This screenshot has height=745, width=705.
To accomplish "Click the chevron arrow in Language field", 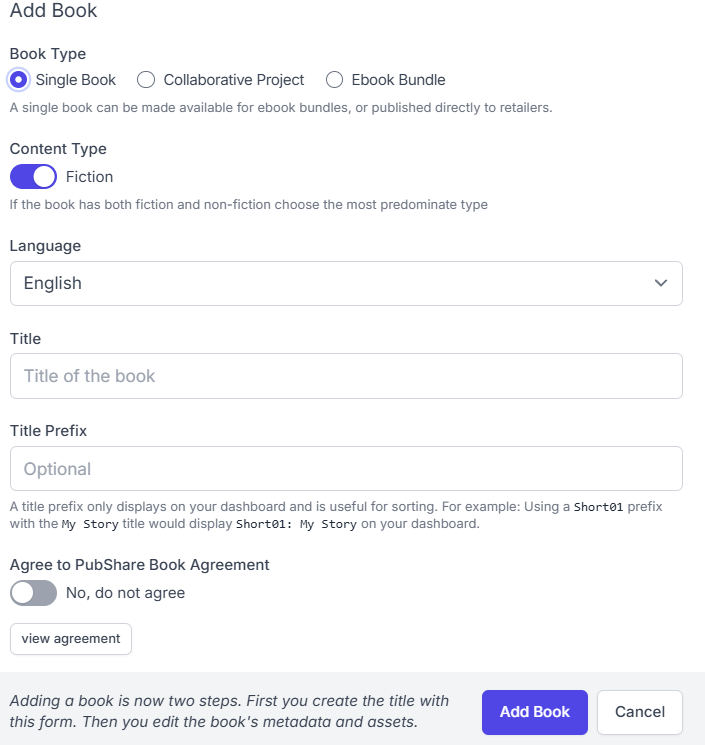I will click(x=660, y=283).
